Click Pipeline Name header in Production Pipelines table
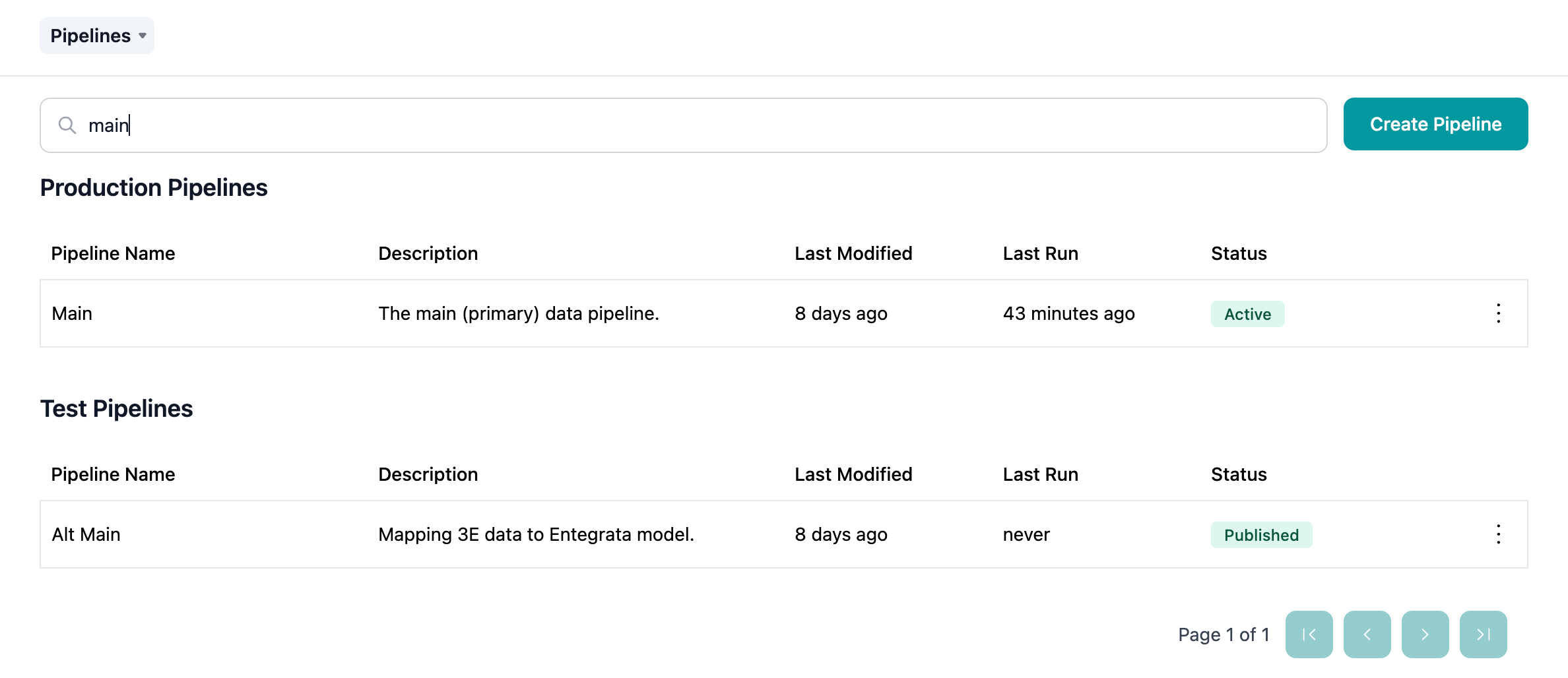This screenshot has width=1568, height=678. tap(113, 253)
